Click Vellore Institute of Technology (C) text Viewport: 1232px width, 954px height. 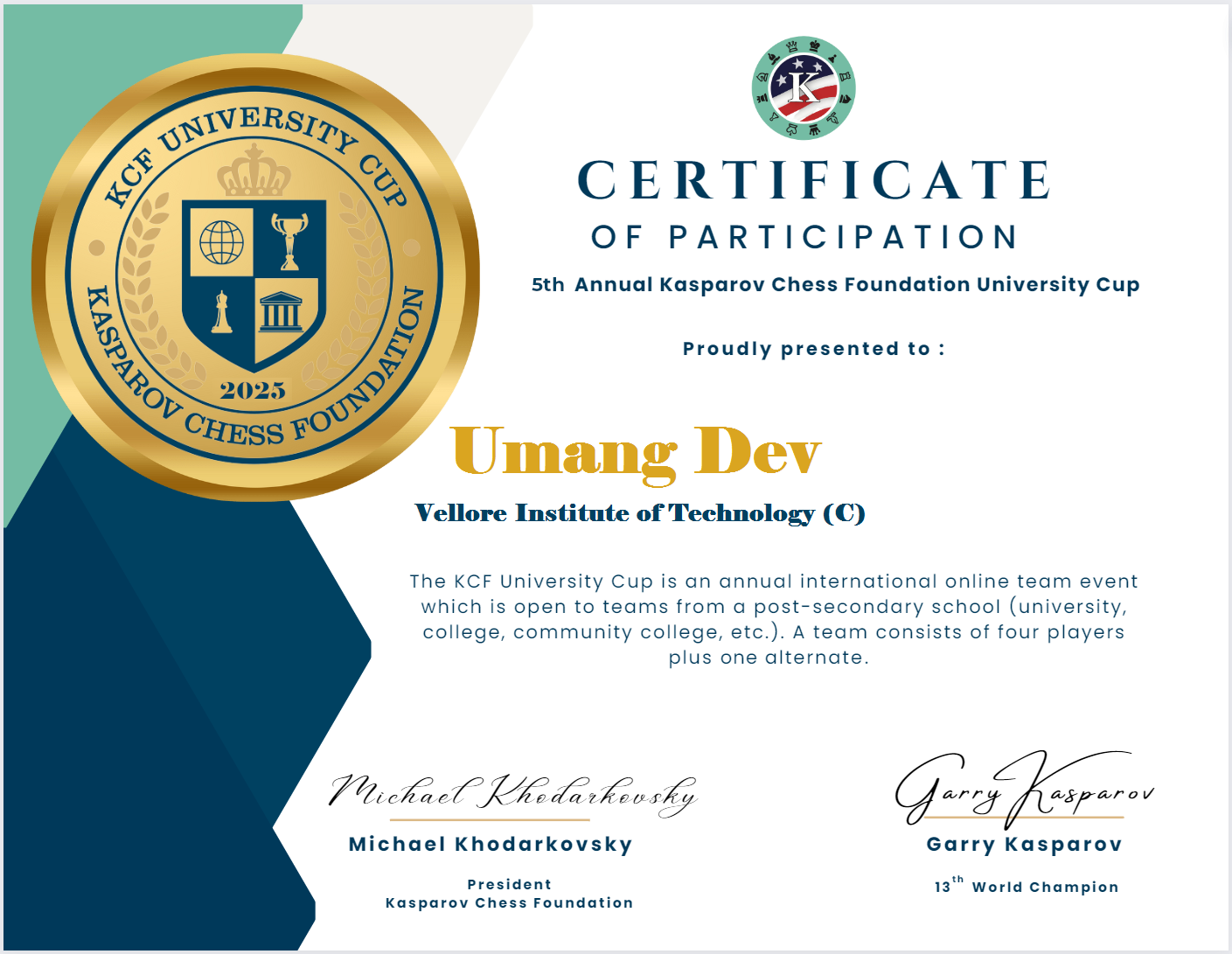[639, 513]
